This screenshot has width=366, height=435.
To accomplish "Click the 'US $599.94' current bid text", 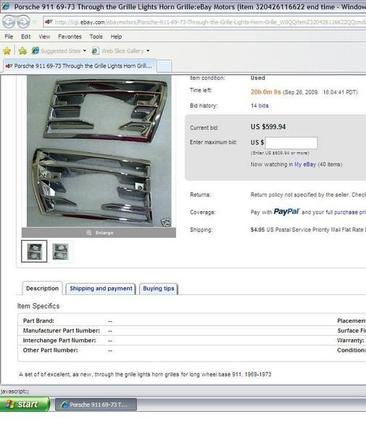I will tap(268, 127).
